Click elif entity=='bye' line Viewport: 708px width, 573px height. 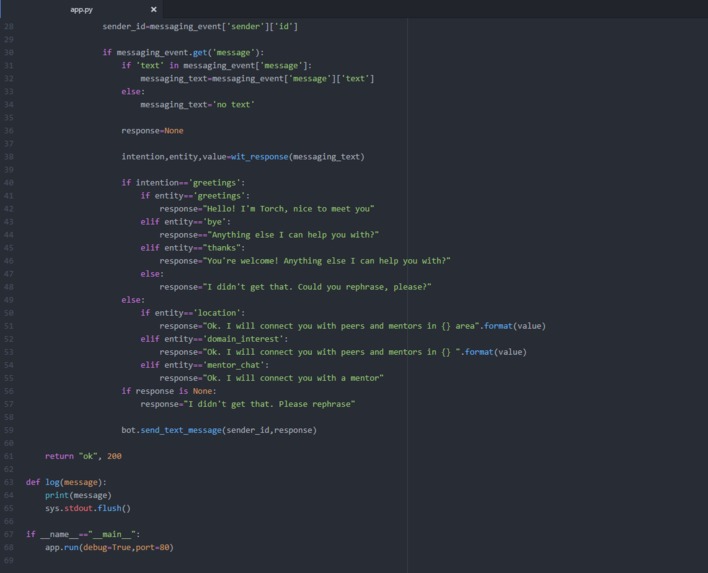[x=186, y=222]
